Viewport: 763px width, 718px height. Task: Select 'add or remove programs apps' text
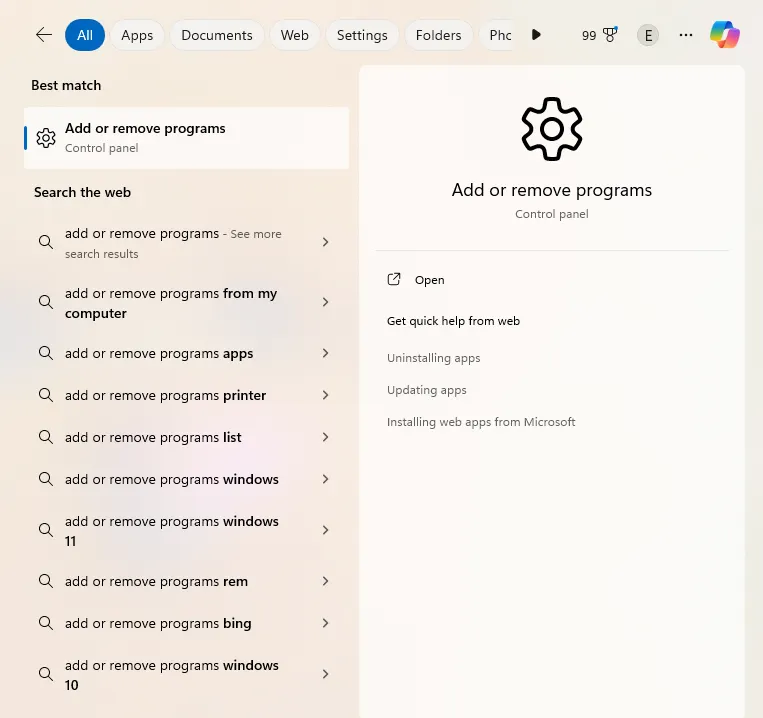point(159,353)
